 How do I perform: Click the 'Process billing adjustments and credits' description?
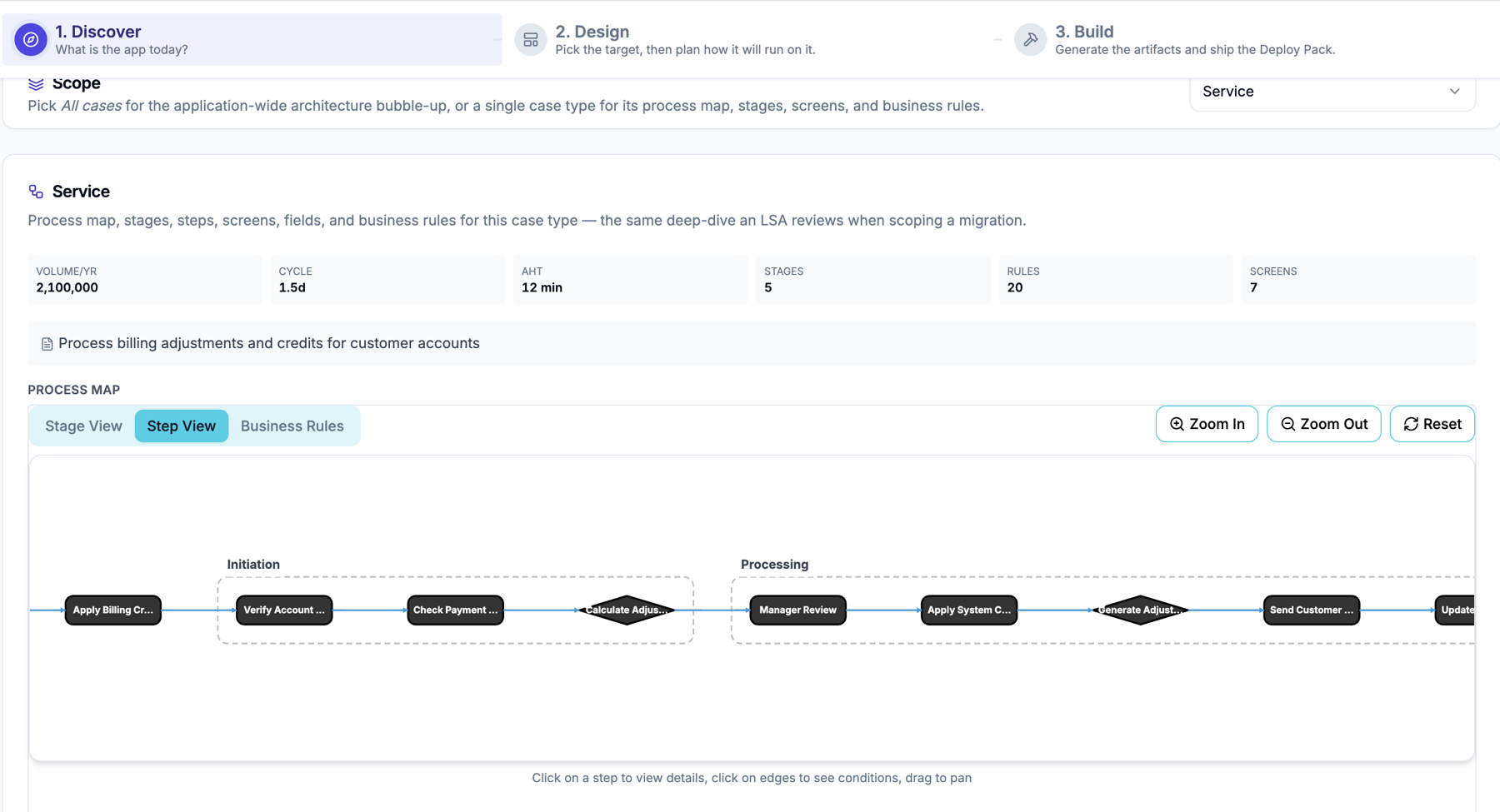[269, 343]
